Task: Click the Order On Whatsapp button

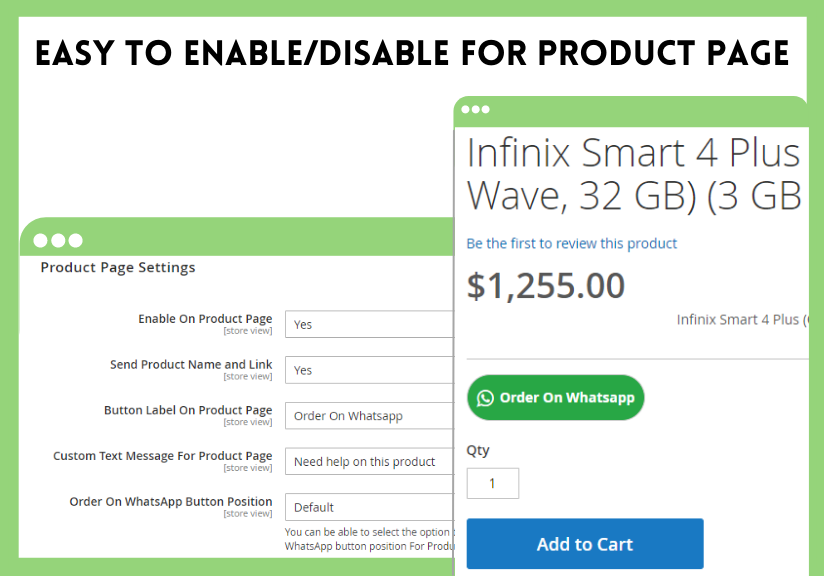Action: coord(555,398)
